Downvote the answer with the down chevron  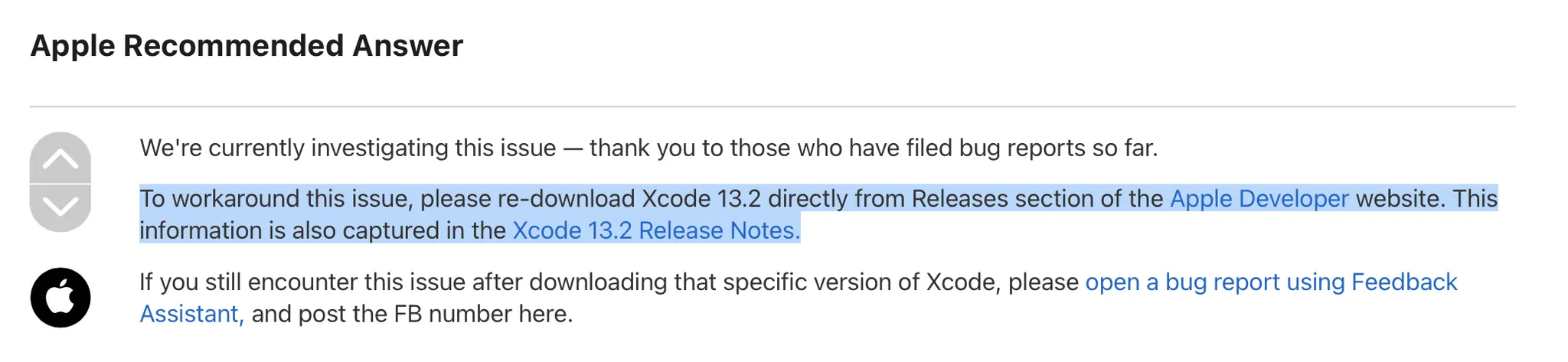click(x=60, y=207)
